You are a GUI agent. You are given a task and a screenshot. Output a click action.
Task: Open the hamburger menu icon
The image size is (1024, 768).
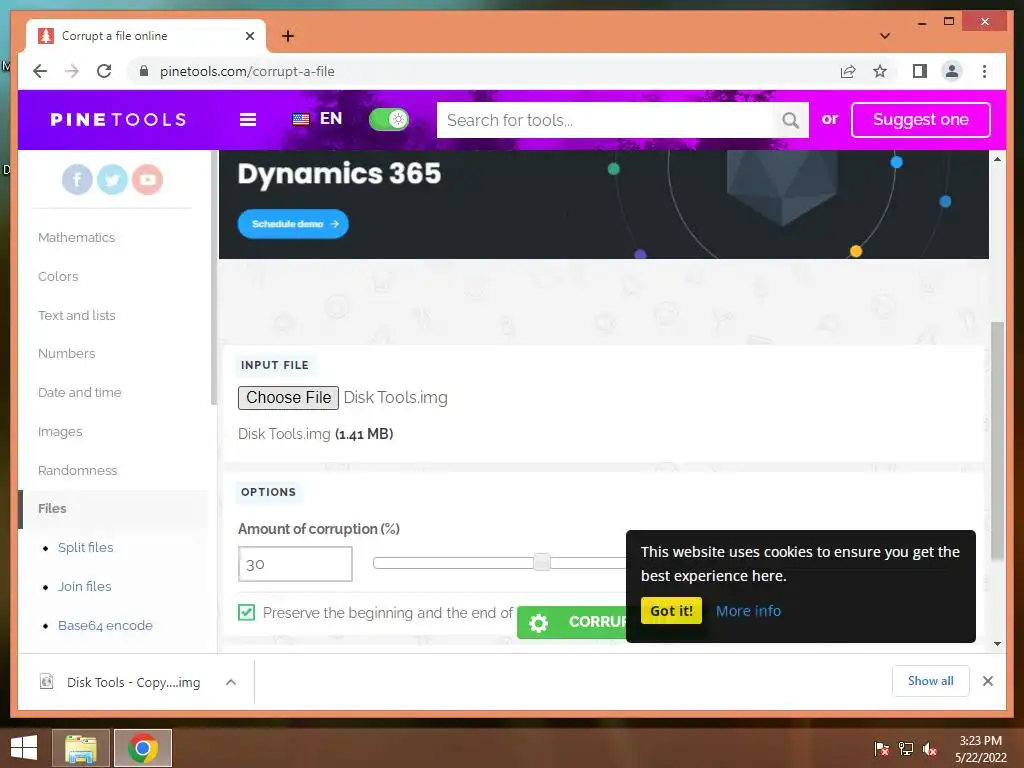pos(248,120)
